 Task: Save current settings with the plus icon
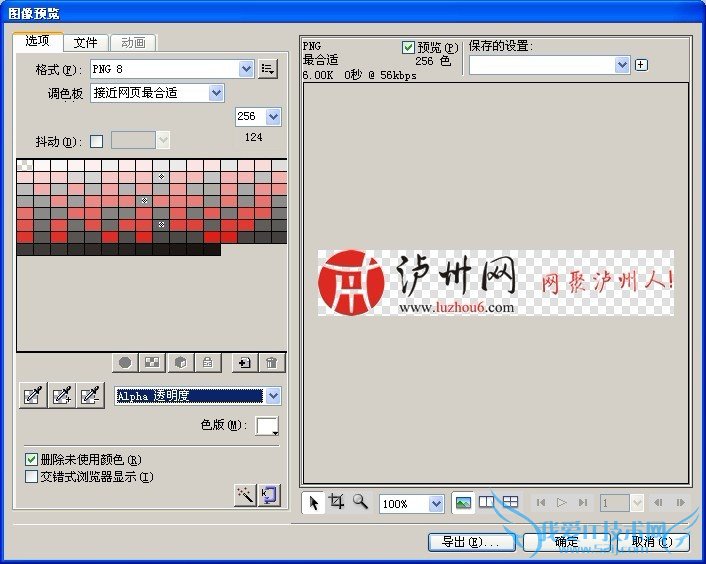[x=641, y=65]
